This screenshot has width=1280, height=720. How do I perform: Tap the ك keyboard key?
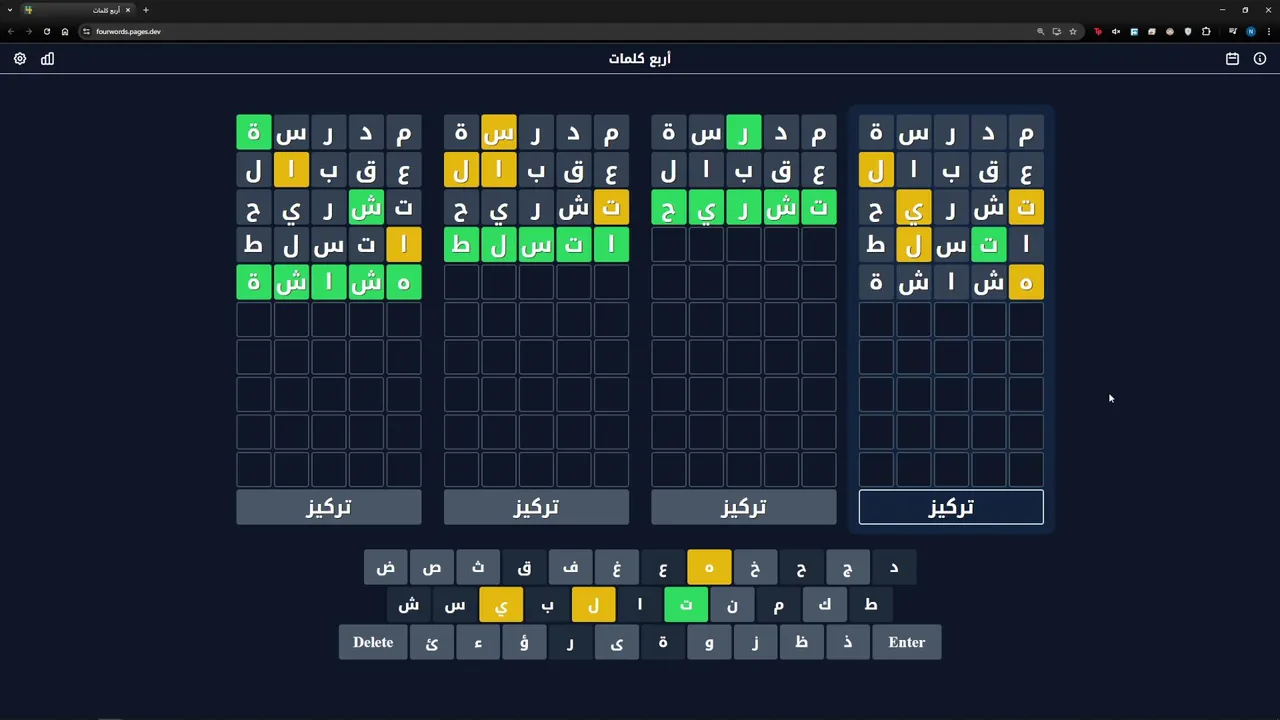click(x=825, y=605)
